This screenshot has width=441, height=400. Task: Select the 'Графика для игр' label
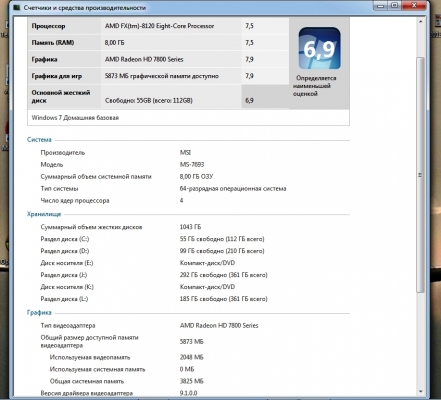coord(57,76)
